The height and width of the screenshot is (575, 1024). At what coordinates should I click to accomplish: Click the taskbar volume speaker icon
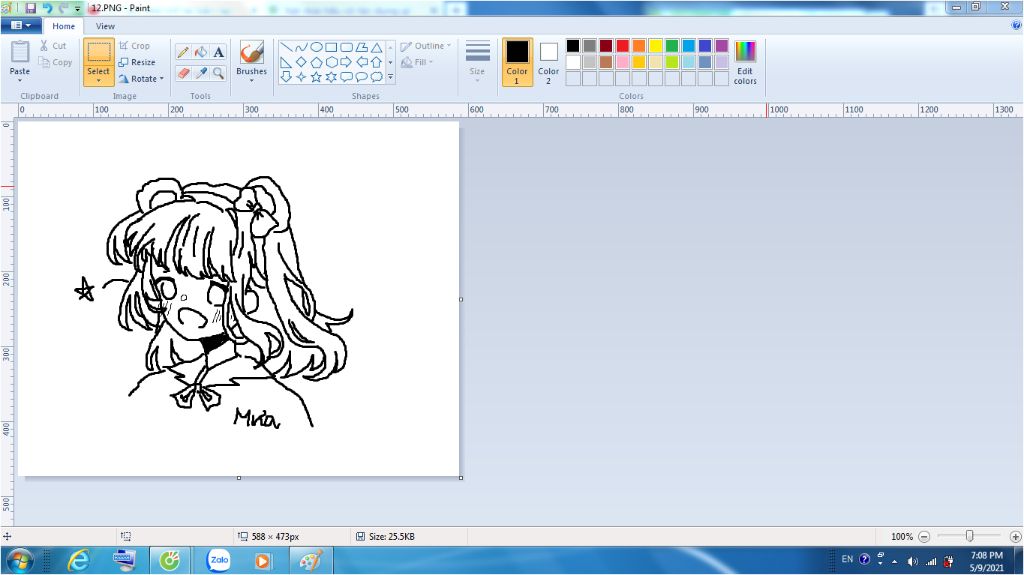(x=912, y=561)
